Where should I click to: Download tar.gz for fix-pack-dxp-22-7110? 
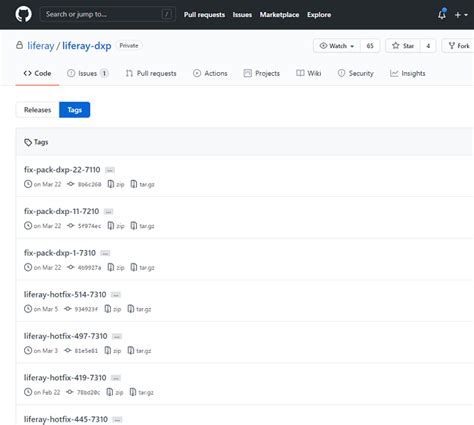click(142, 184)
